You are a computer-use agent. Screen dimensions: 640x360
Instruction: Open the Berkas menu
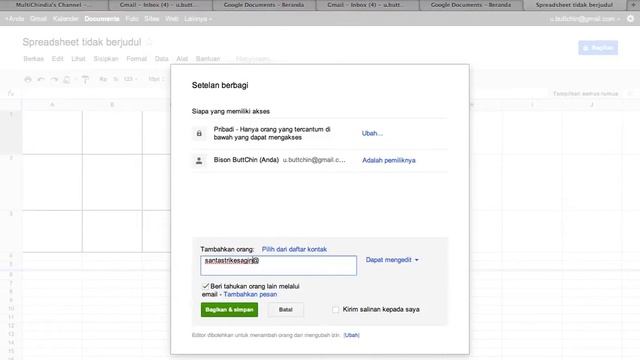[x=33, y=59]
